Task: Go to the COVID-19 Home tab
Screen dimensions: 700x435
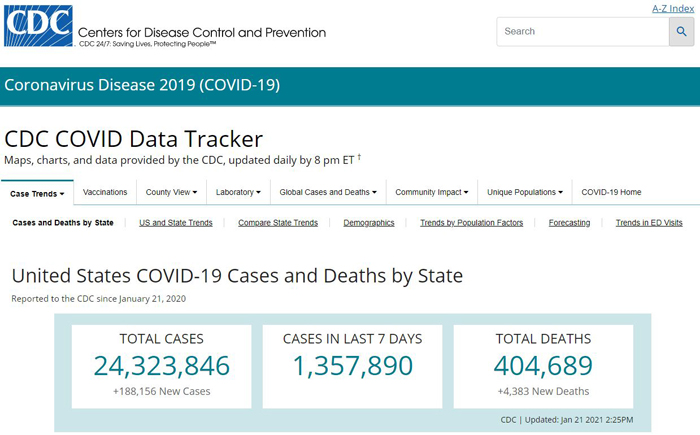Action: pos(611,192)
